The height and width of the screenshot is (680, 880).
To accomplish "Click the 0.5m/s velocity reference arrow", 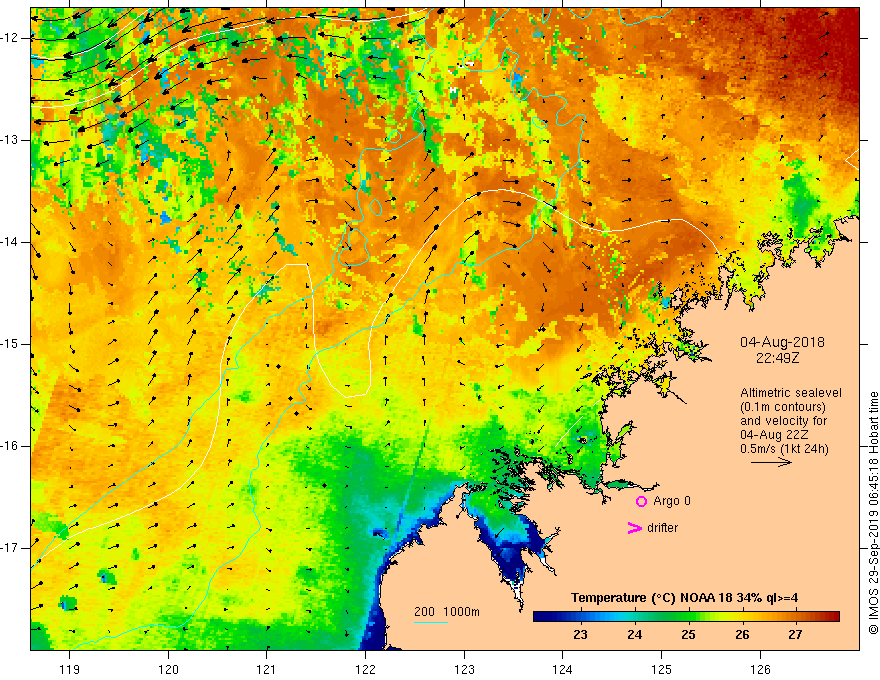I will pyautogui.click(x=772, y=462).
